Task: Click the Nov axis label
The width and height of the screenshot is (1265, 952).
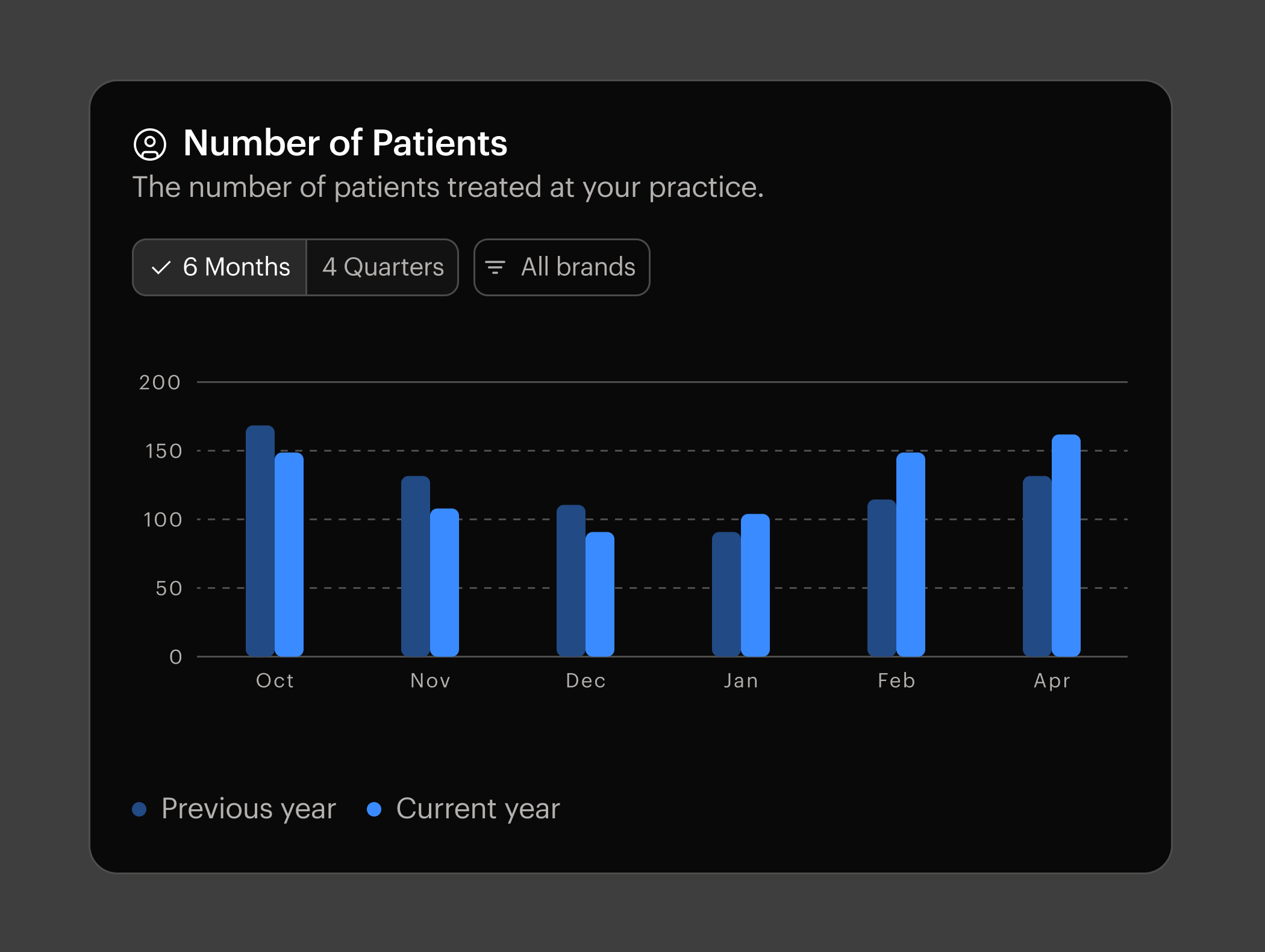Action: pos(430,680)
